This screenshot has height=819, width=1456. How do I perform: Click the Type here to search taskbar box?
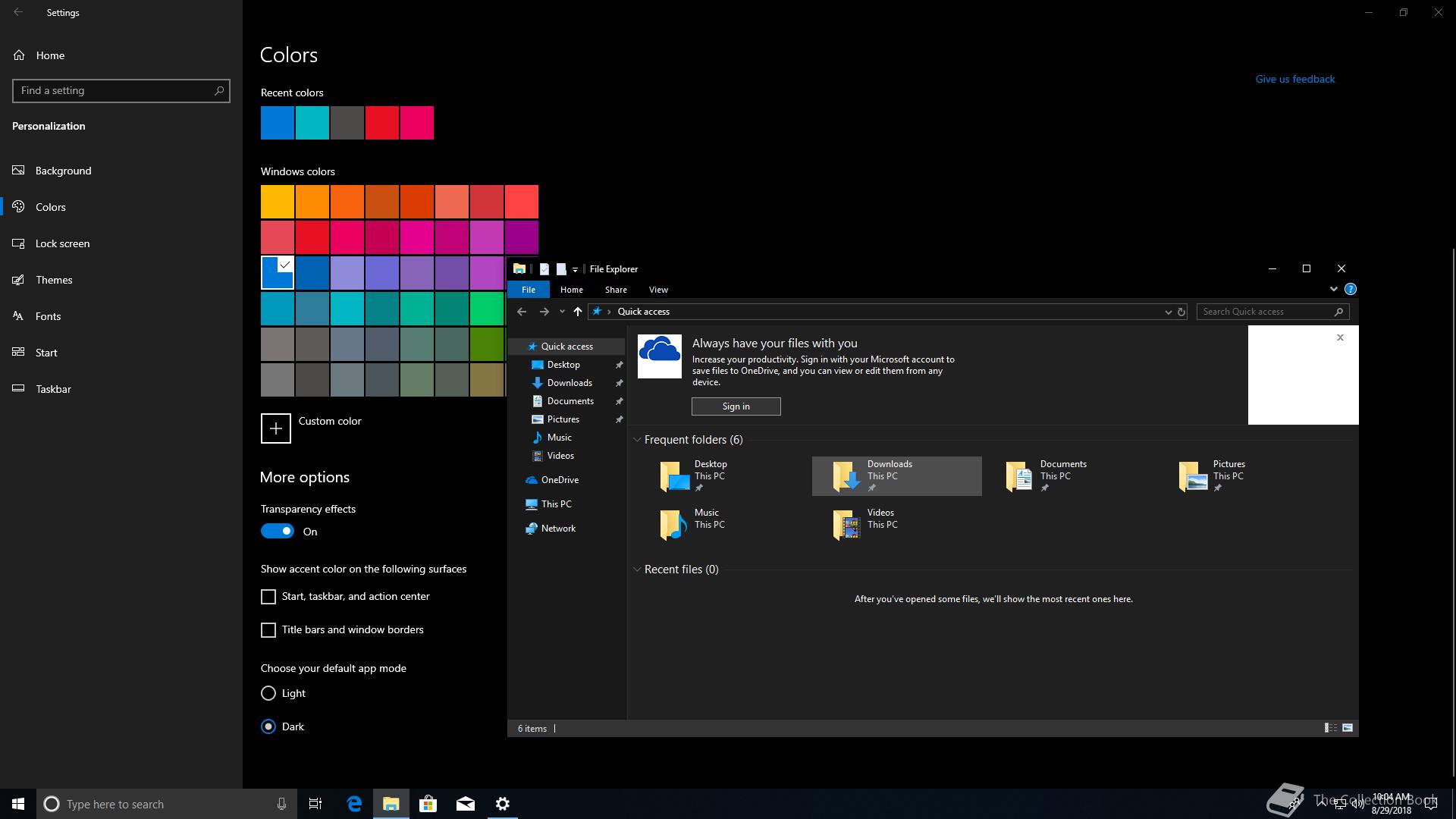(x=165, y=804)
